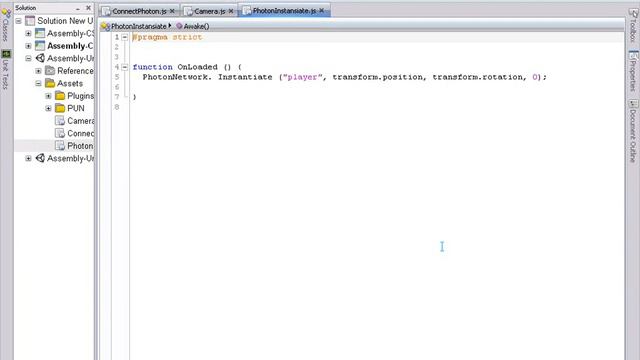640x360 pixels.
Task: Click the Solution pad title
Action: 26,8
